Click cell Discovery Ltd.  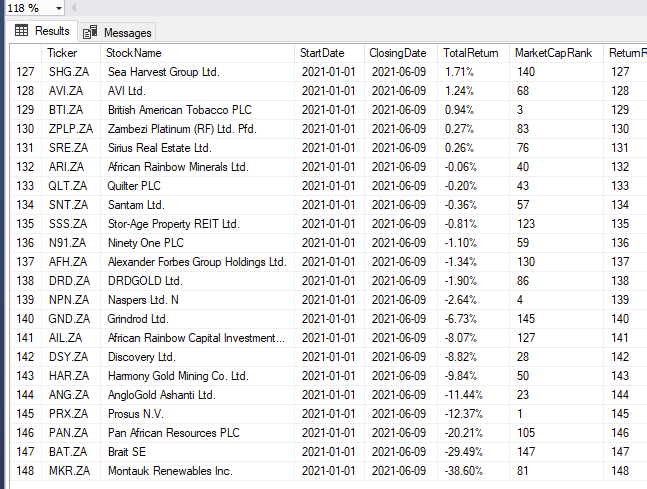click(x=198, y=357)
